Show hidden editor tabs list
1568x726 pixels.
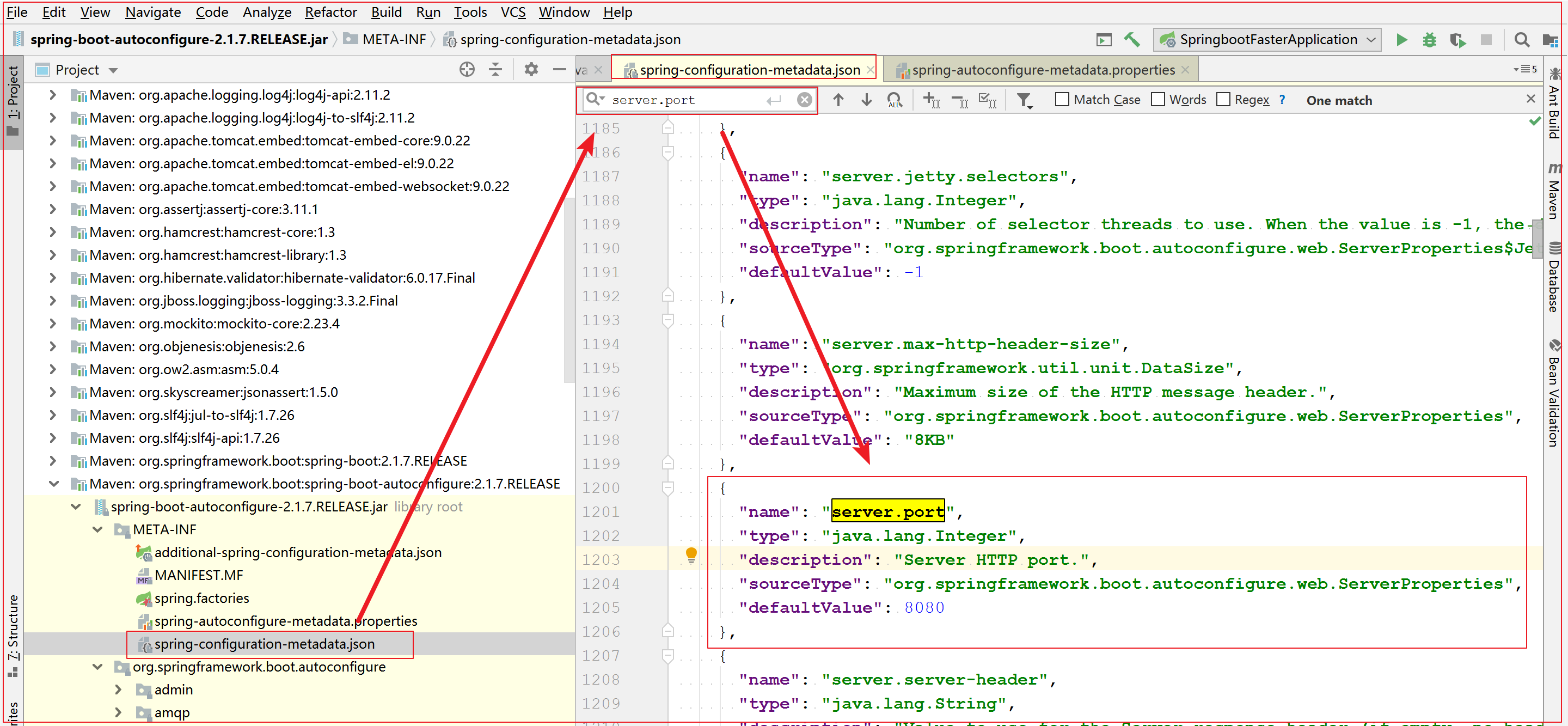coord(1526,69)
